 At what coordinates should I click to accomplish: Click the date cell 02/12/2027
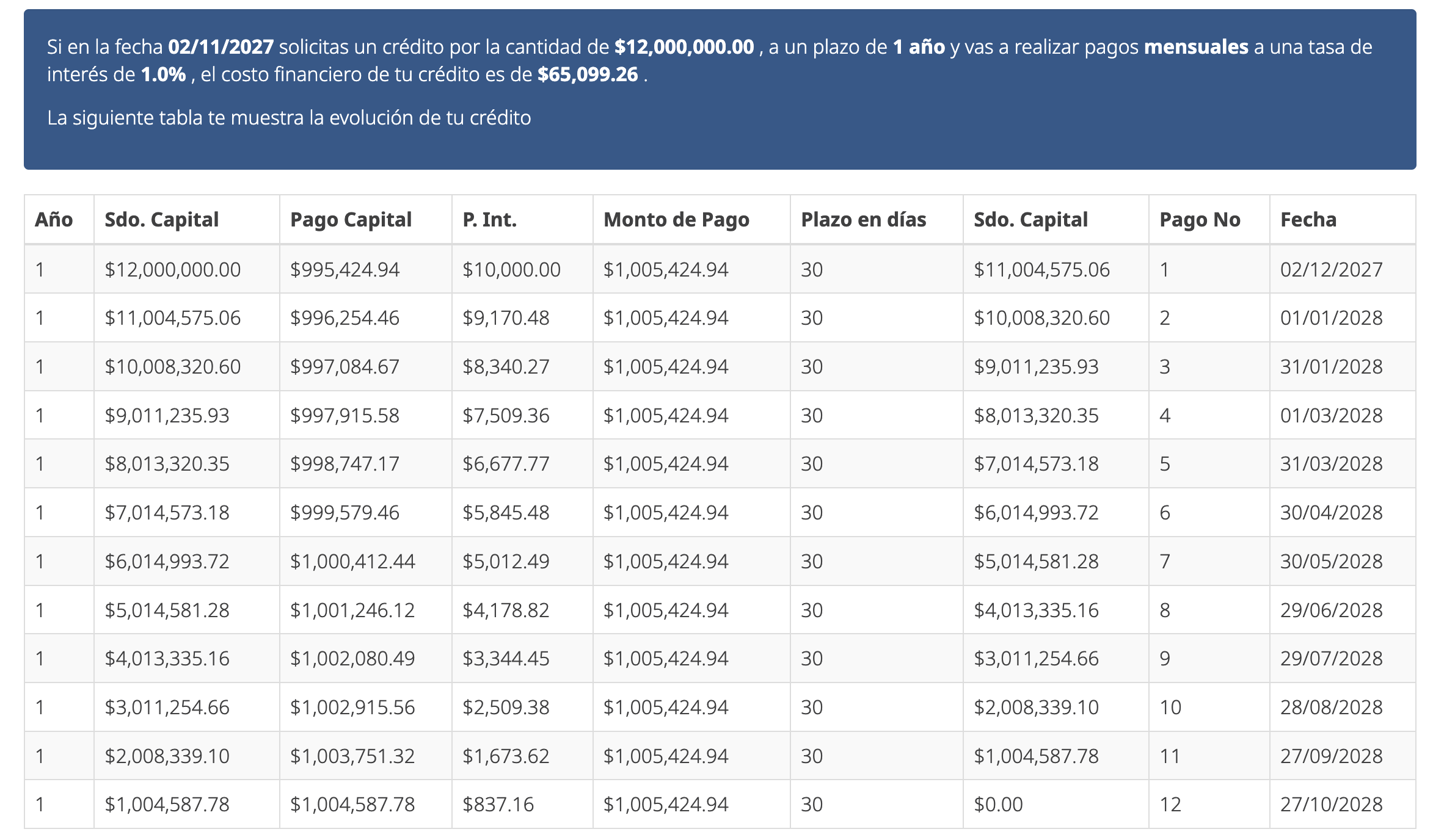point(1343,269)
